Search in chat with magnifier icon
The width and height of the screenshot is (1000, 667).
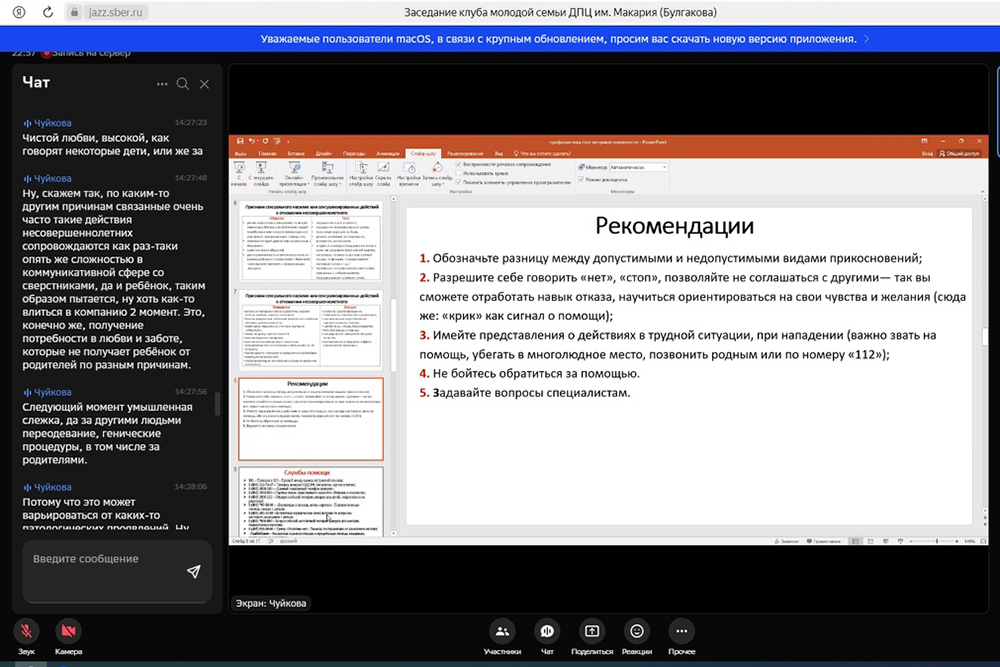click(x=183, y=84)
